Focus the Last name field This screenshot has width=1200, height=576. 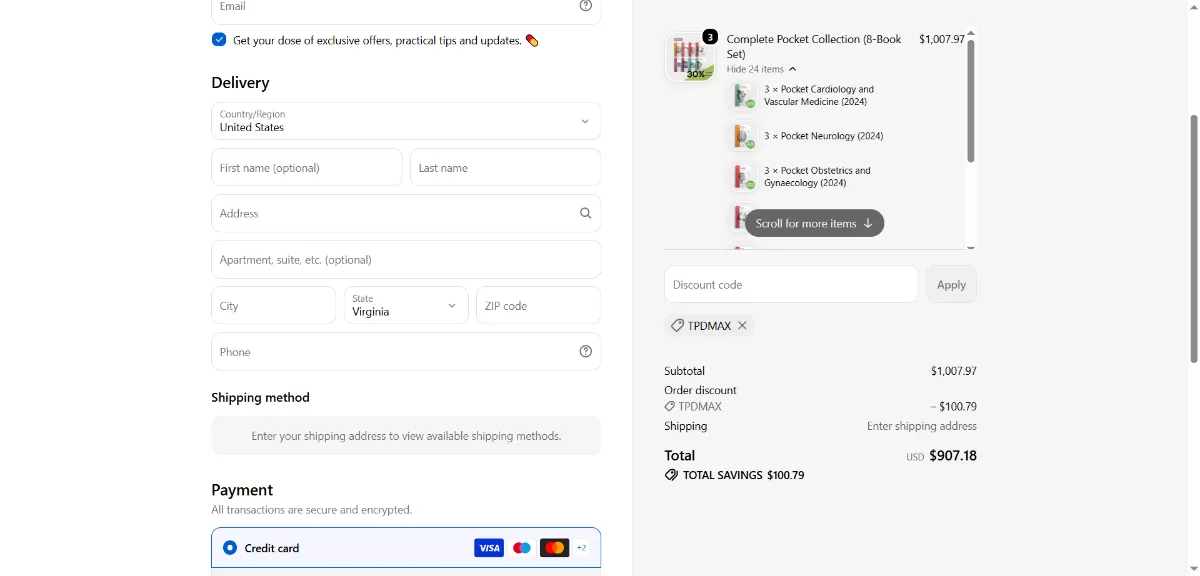[505, 168]
